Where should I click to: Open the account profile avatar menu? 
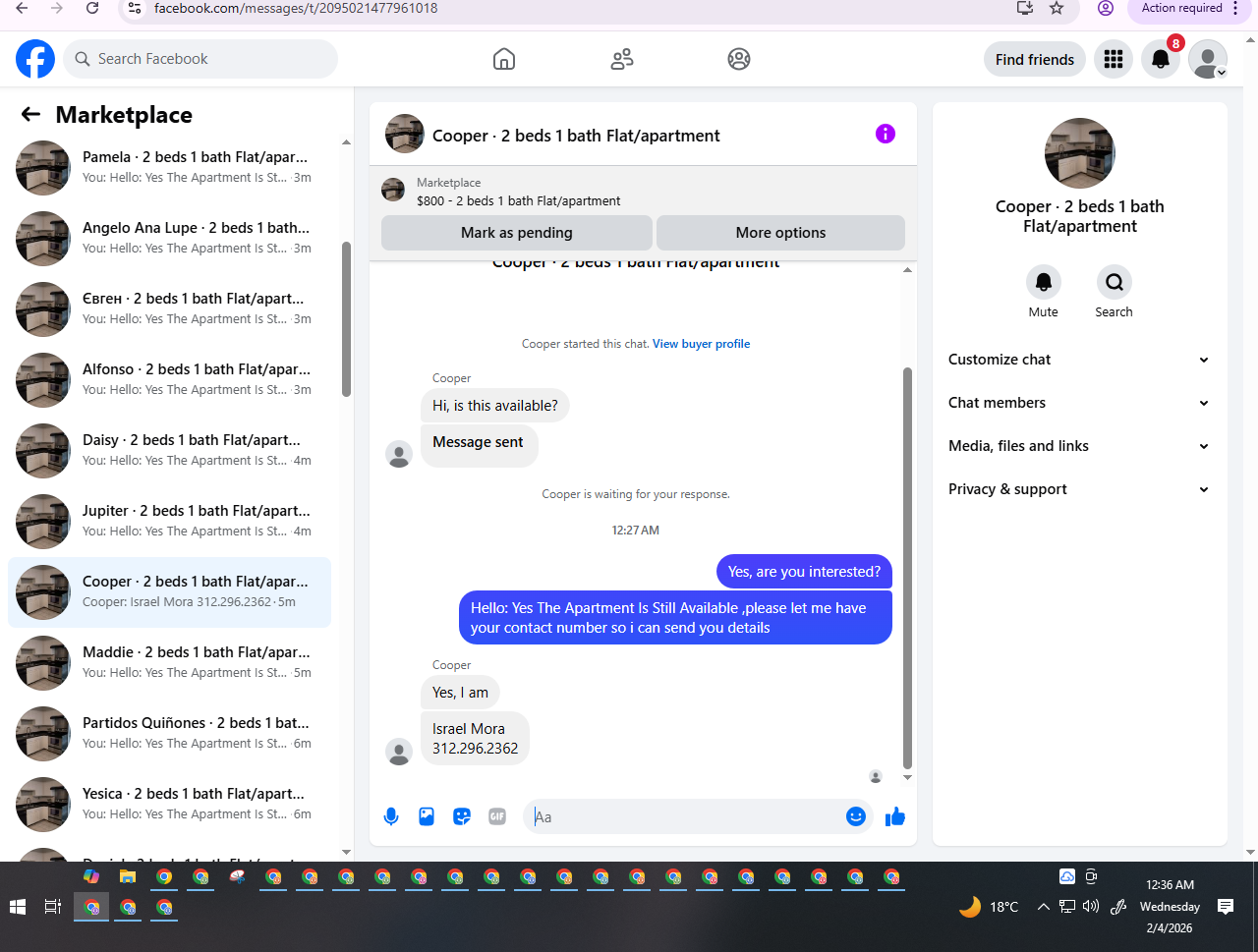point(1208,59)
